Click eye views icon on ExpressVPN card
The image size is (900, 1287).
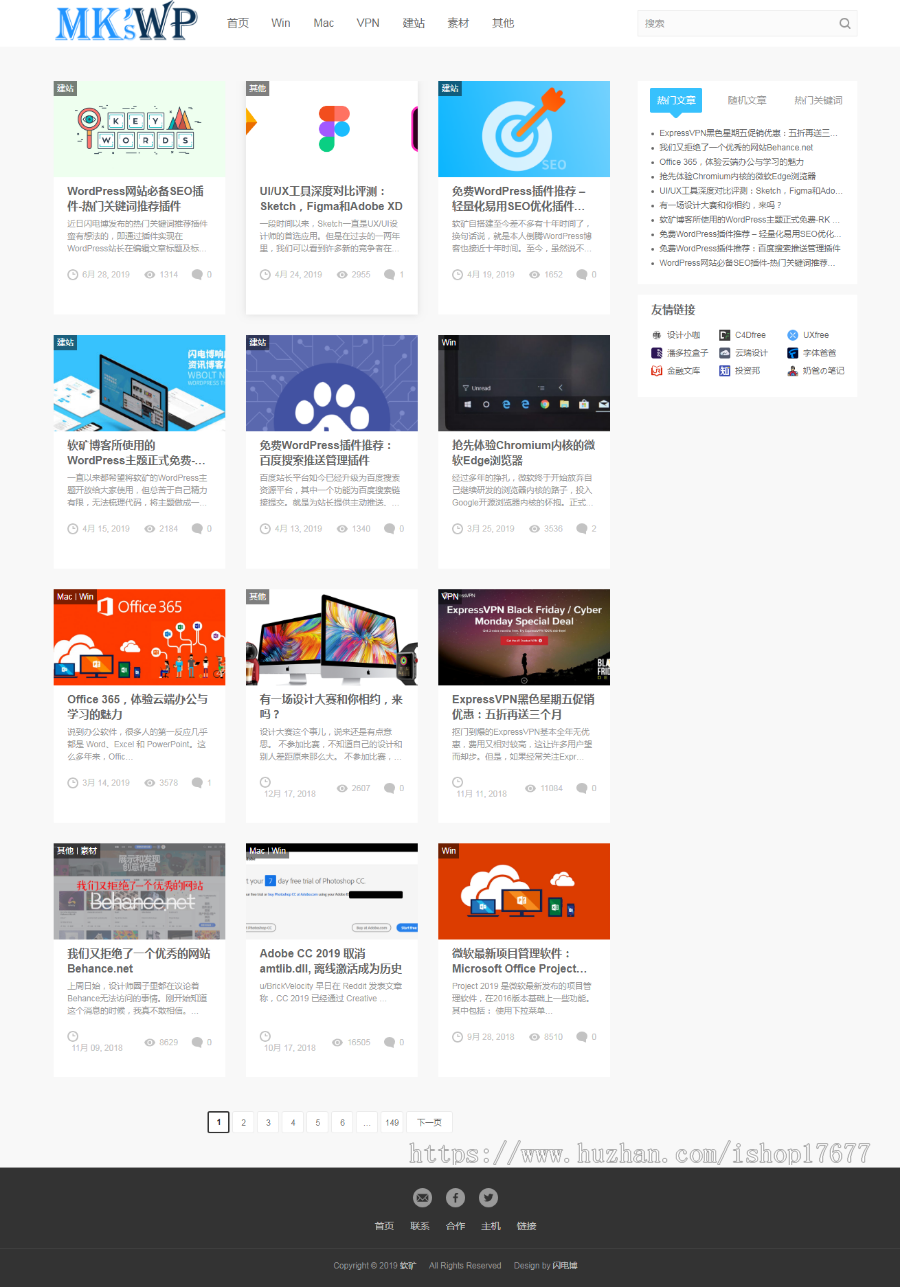[529, 788]
